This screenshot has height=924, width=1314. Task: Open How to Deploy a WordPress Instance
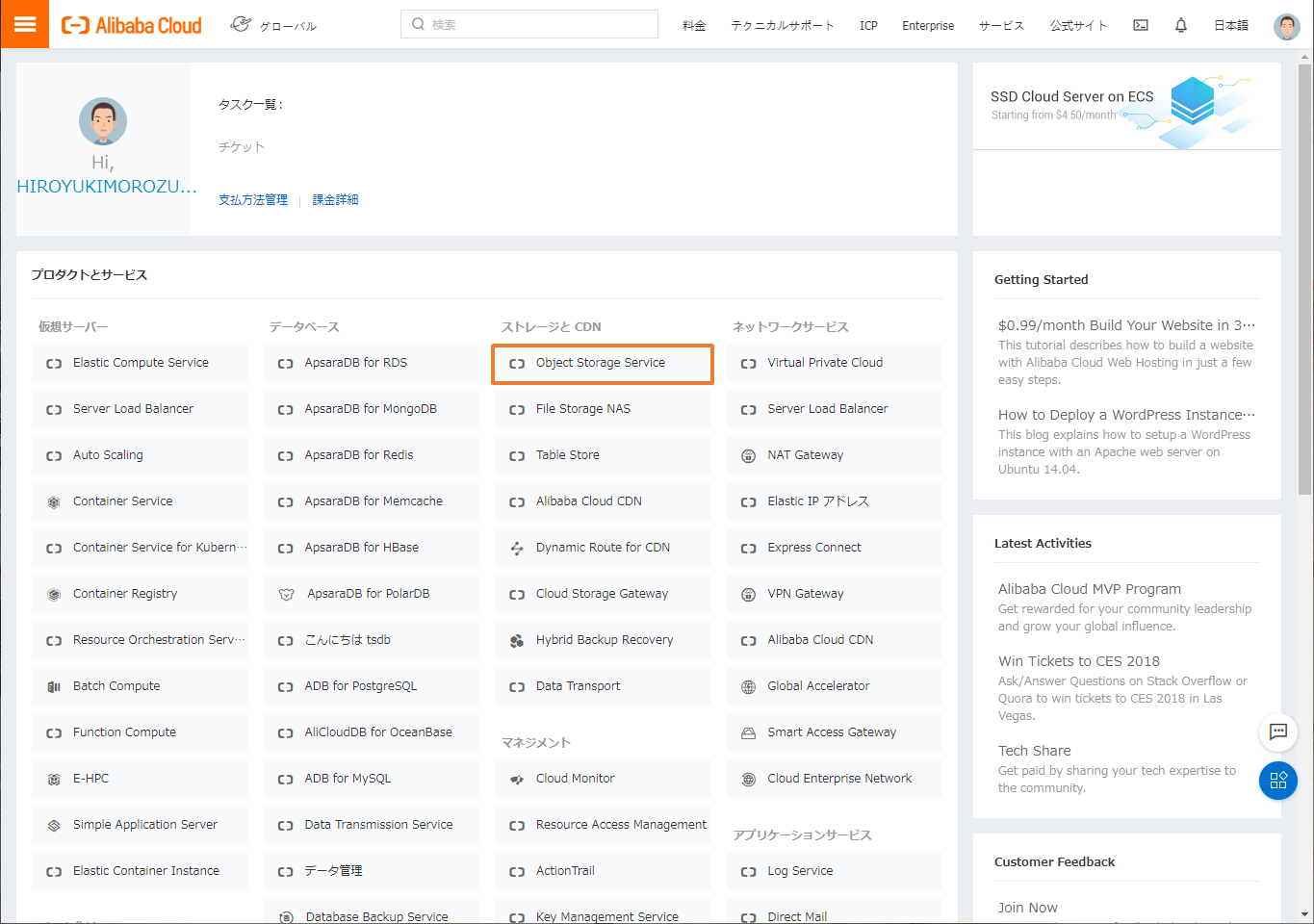[1126, 415]
